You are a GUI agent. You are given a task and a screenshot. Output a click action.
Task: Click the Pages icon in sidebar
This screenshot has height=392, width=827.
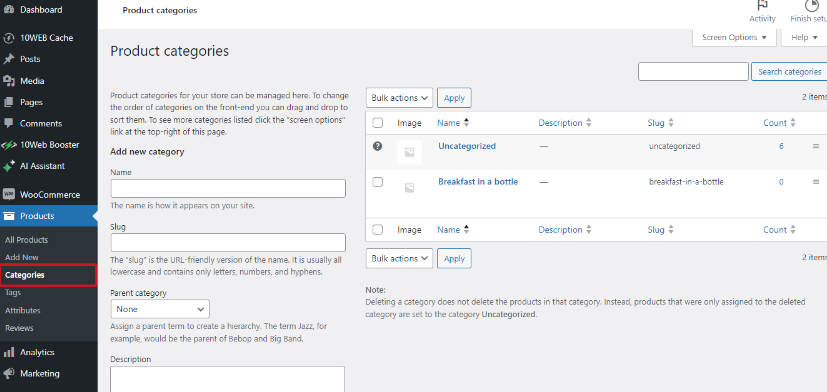click(x=8, y=102)
